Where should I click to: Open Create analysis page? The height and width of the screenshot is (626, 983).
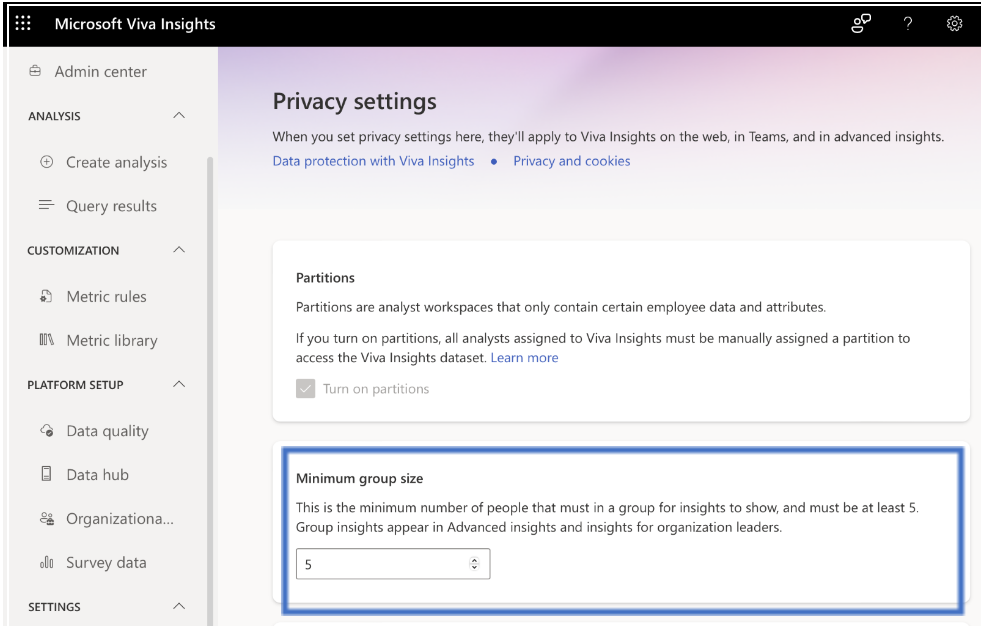(117, 162)
